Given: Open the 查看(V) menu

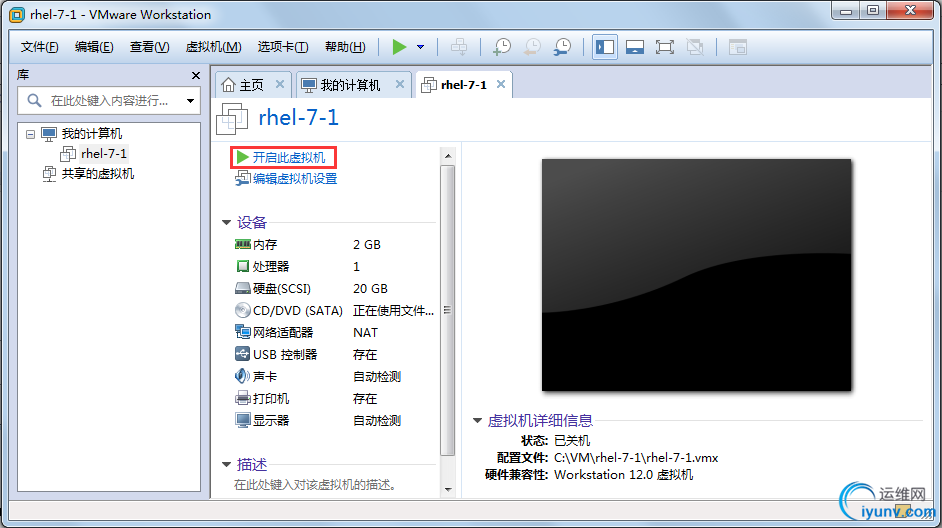Looking at the screenshot, I should click(x=150, y=47).
